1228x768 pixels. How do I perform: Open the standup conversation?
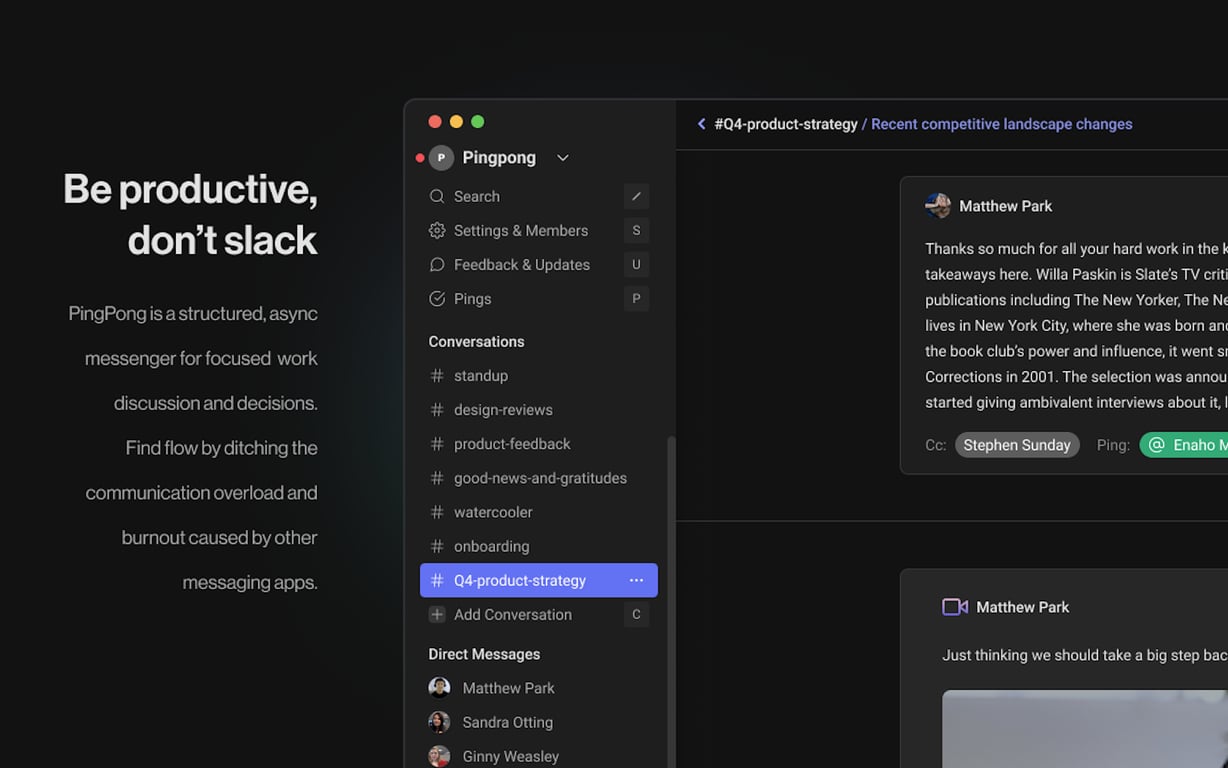tap(538, 376)
